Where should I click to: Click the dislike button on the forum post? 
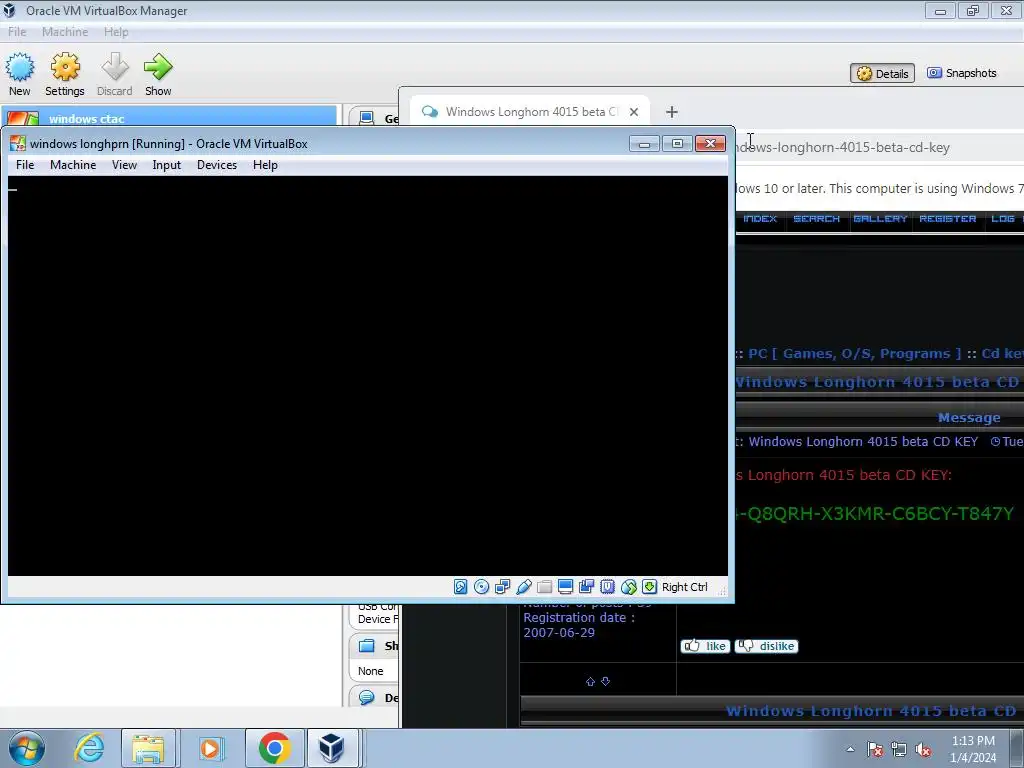[x=767, y=646]
